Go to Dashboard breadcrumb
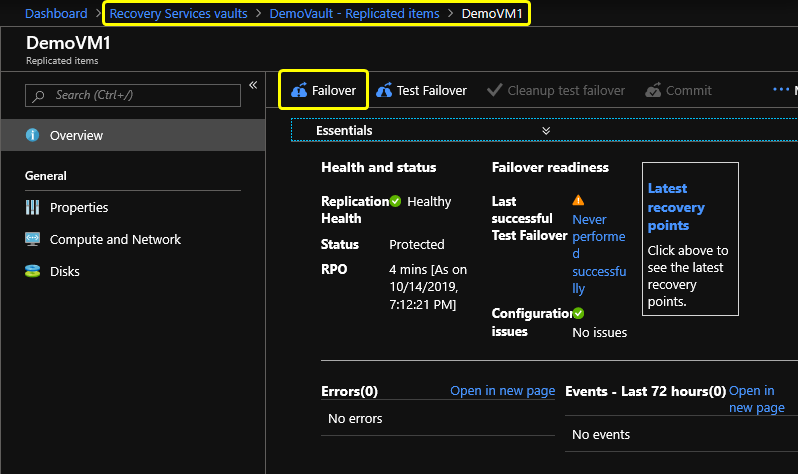Screen dimensions: 798x474 56,13
